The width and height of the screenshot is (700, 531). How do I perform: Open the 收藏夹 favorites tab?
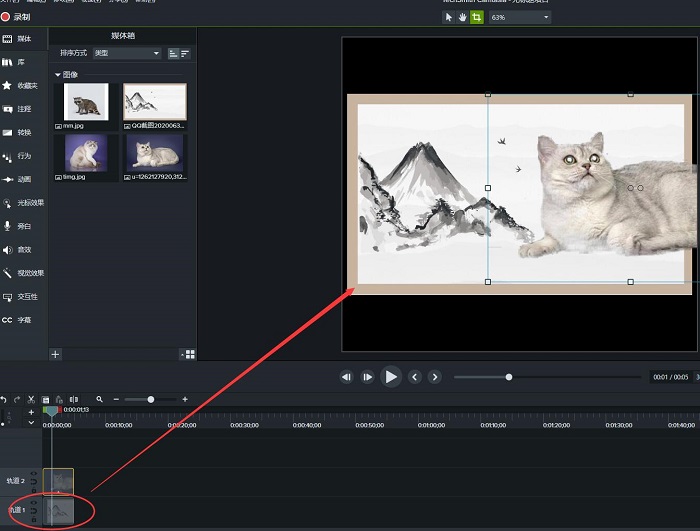tap(20, 85)
